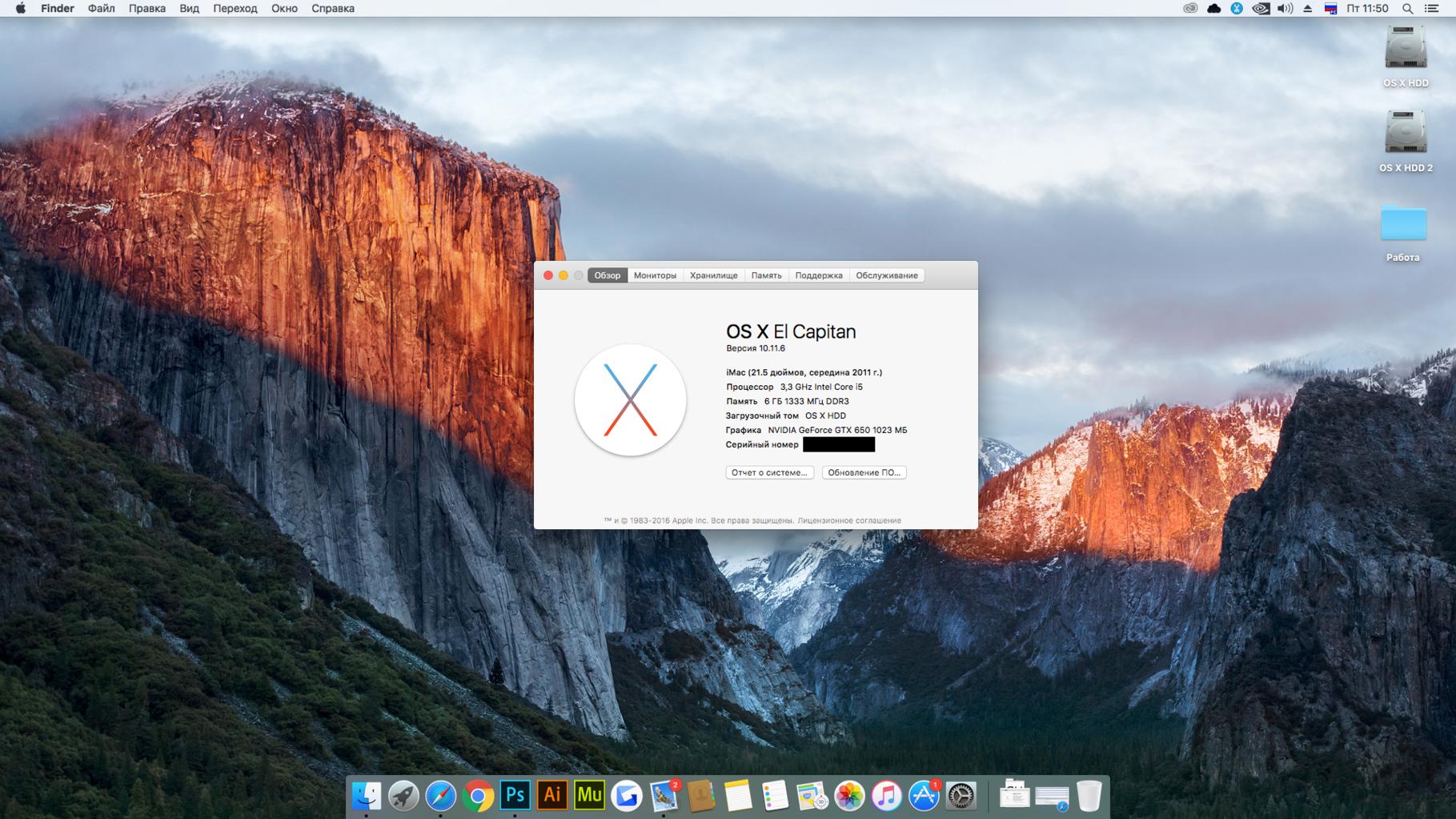Open Safari from the Dock
The image size is (1456, 819).
440,796
